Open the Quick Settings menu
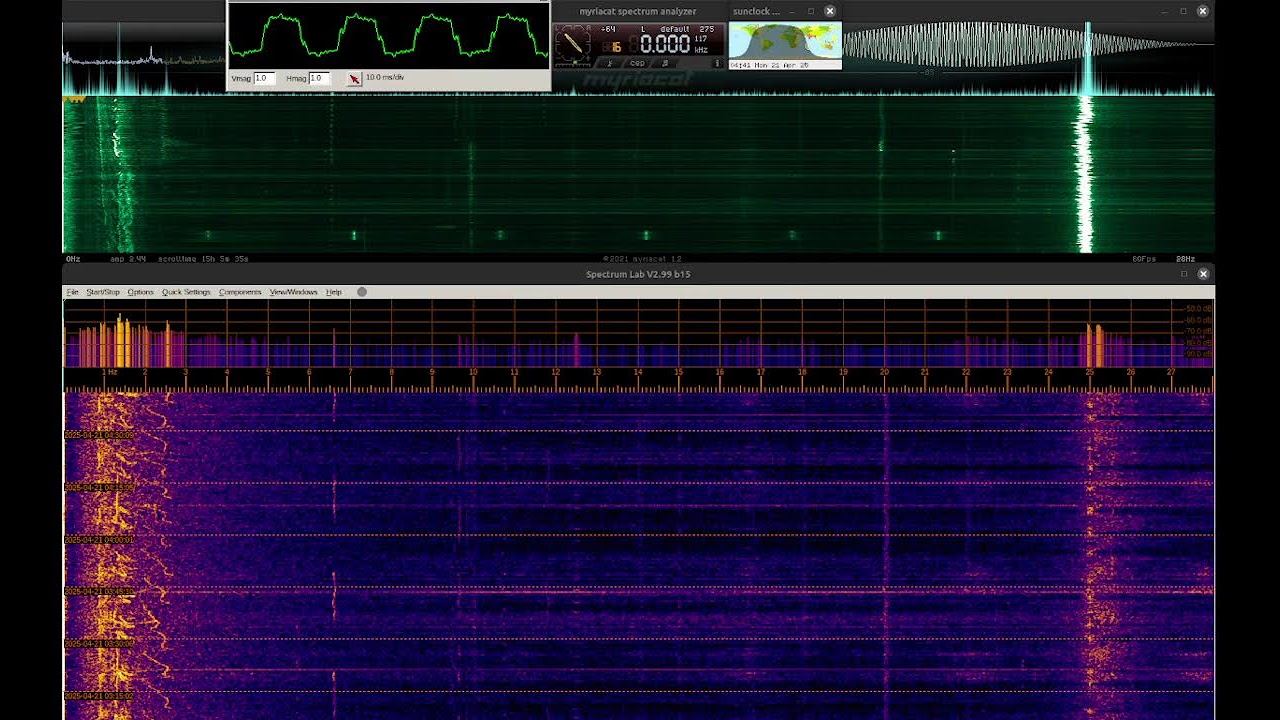 (186, 292)
